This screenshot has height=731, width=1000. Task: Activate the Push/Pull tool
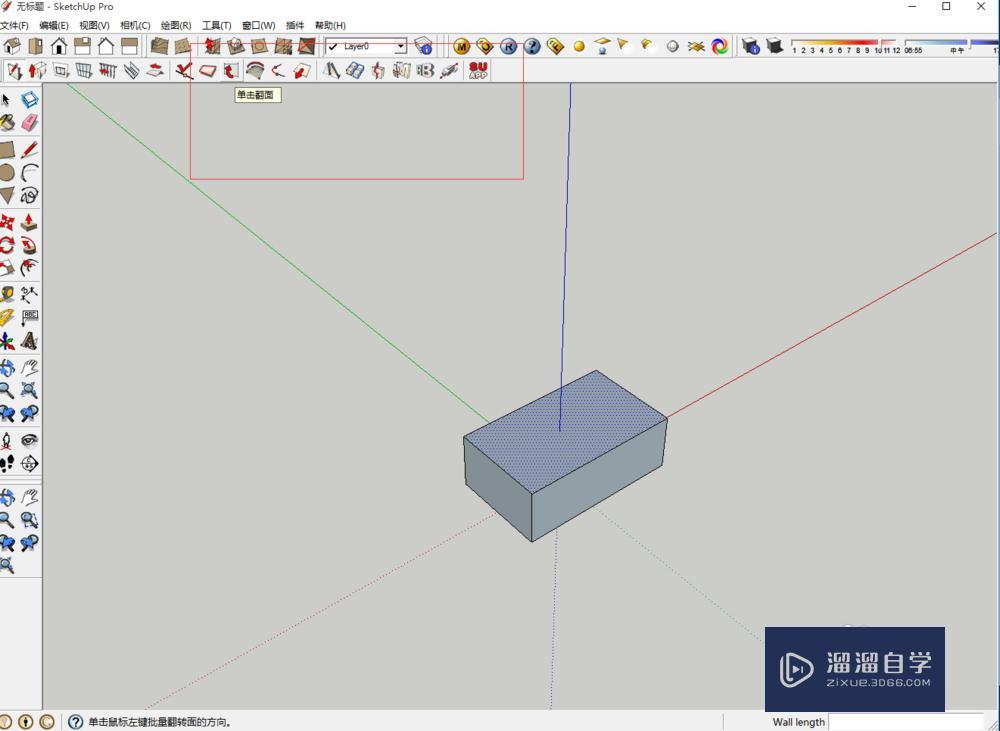pos(29,222)
